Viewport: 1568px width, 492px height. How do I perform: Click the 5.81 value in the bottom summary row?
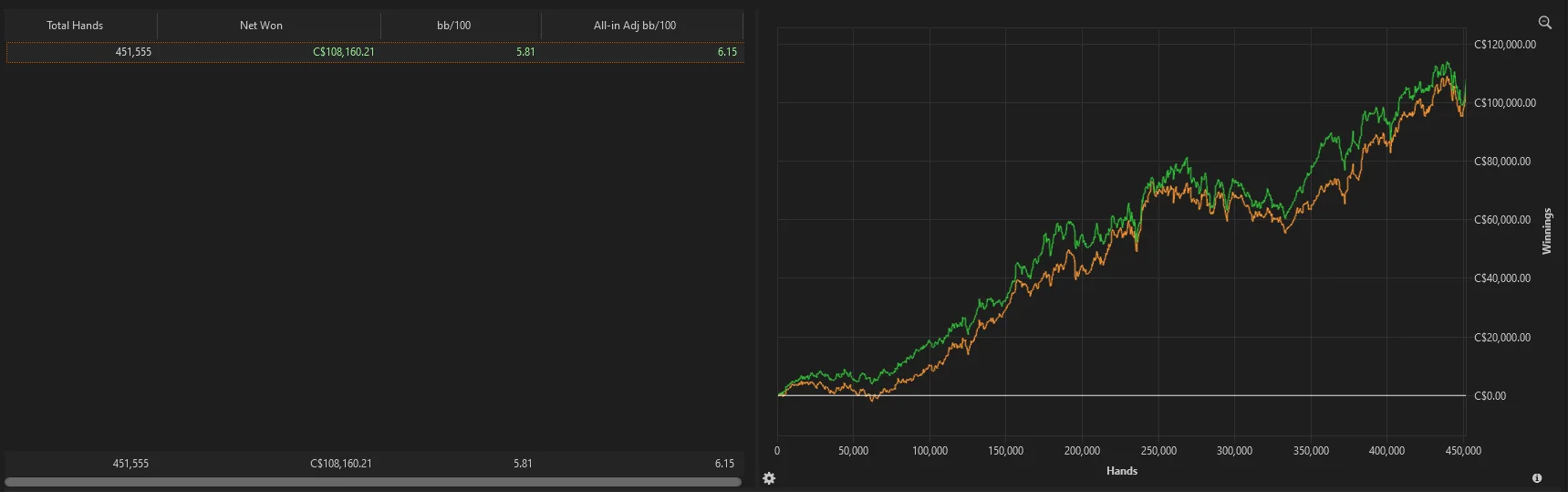(523, 464)
